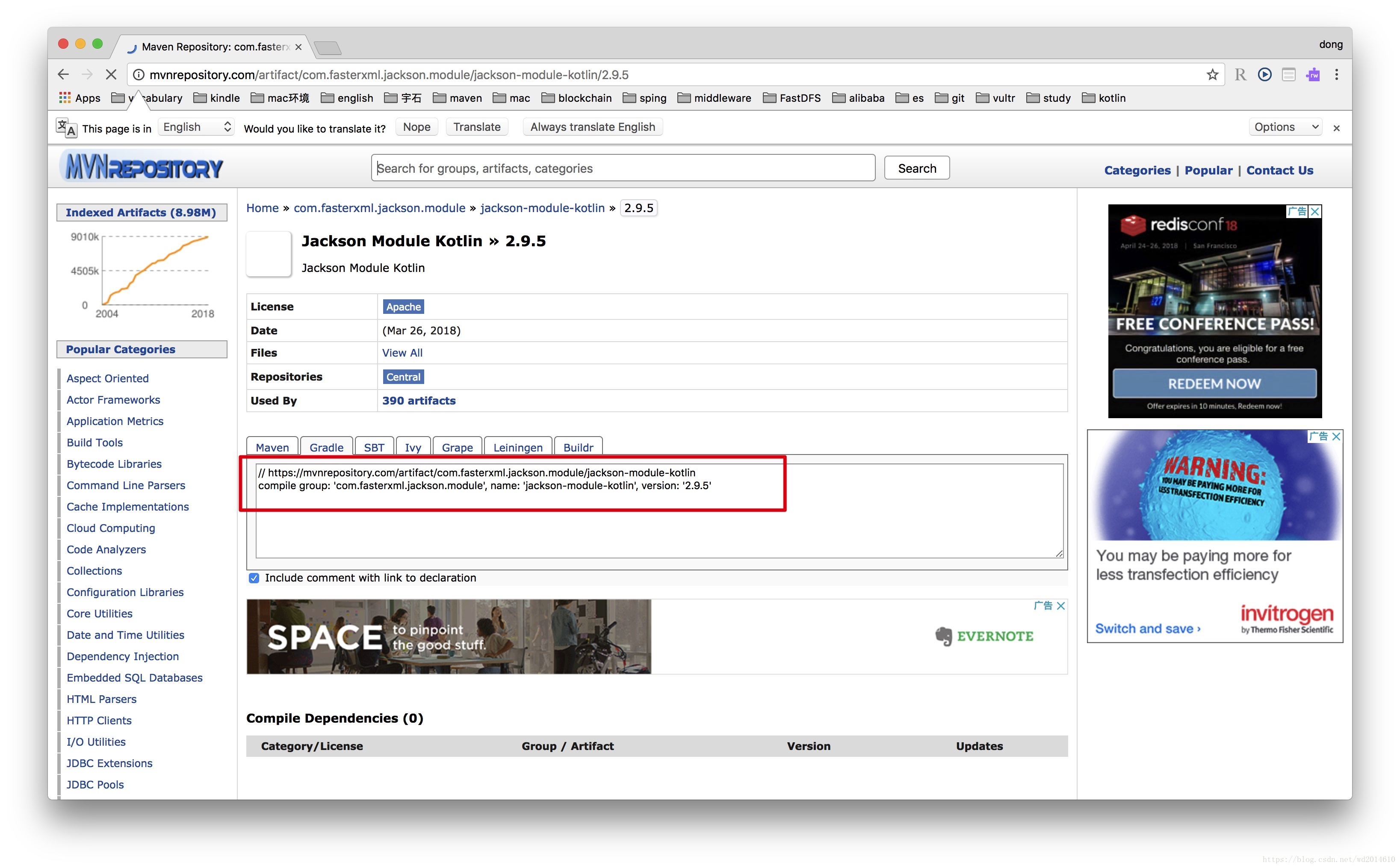This screenshot has width=1400, height=868.
Task: Open Chrome three-dot menu
Action: click(1336, 75)
